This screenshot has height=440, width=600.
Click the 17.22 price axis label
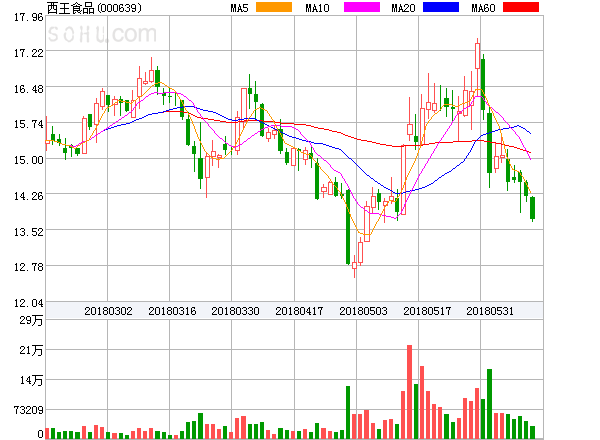point(29,53)
